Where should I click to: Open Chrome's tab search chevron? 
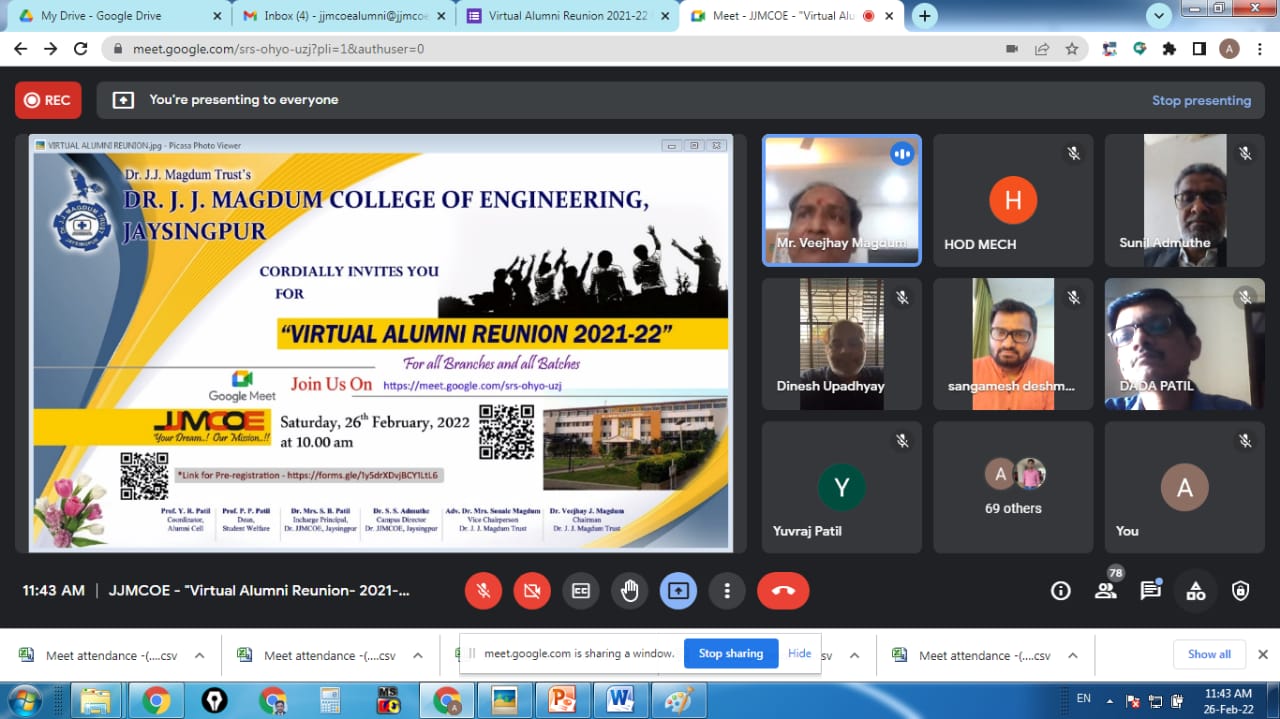[1159, 15]
